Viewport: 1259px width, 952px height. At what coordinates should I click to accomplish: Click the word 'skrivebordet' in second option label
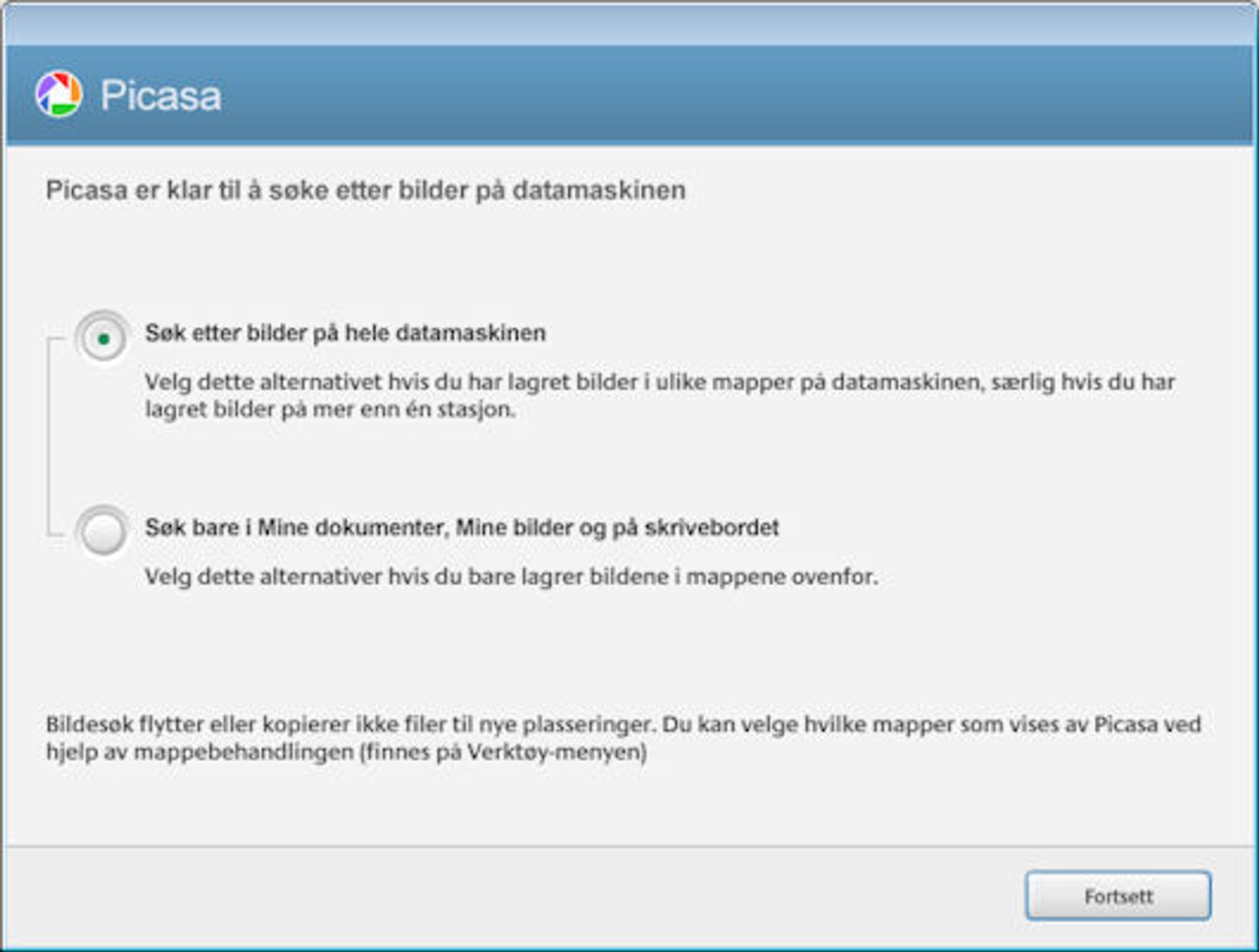[711, 527]
